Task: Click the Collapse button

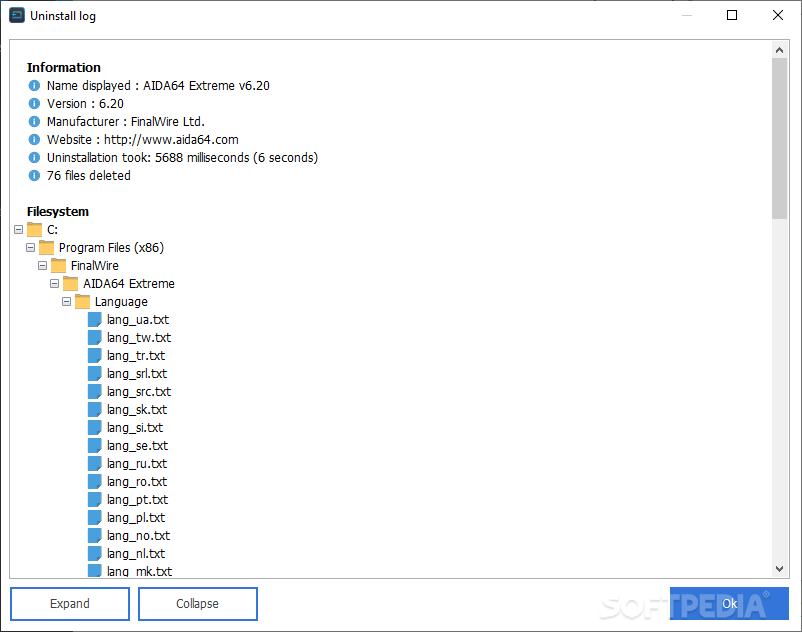Action: (x=197, y=604)
